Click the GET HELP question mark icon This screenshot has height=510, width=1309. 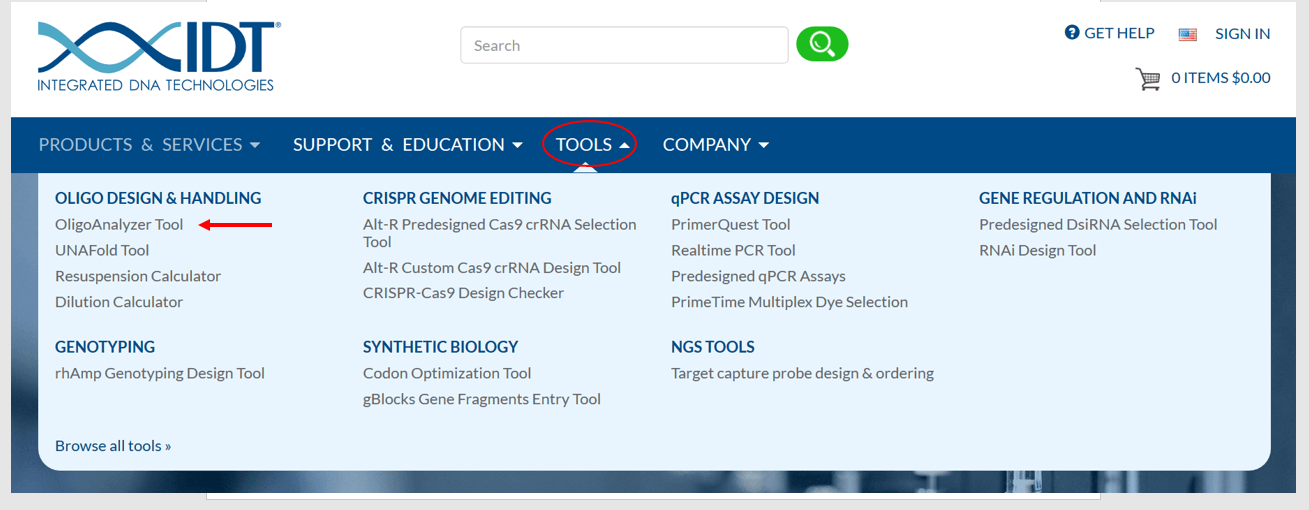(x=1072, y=33)
